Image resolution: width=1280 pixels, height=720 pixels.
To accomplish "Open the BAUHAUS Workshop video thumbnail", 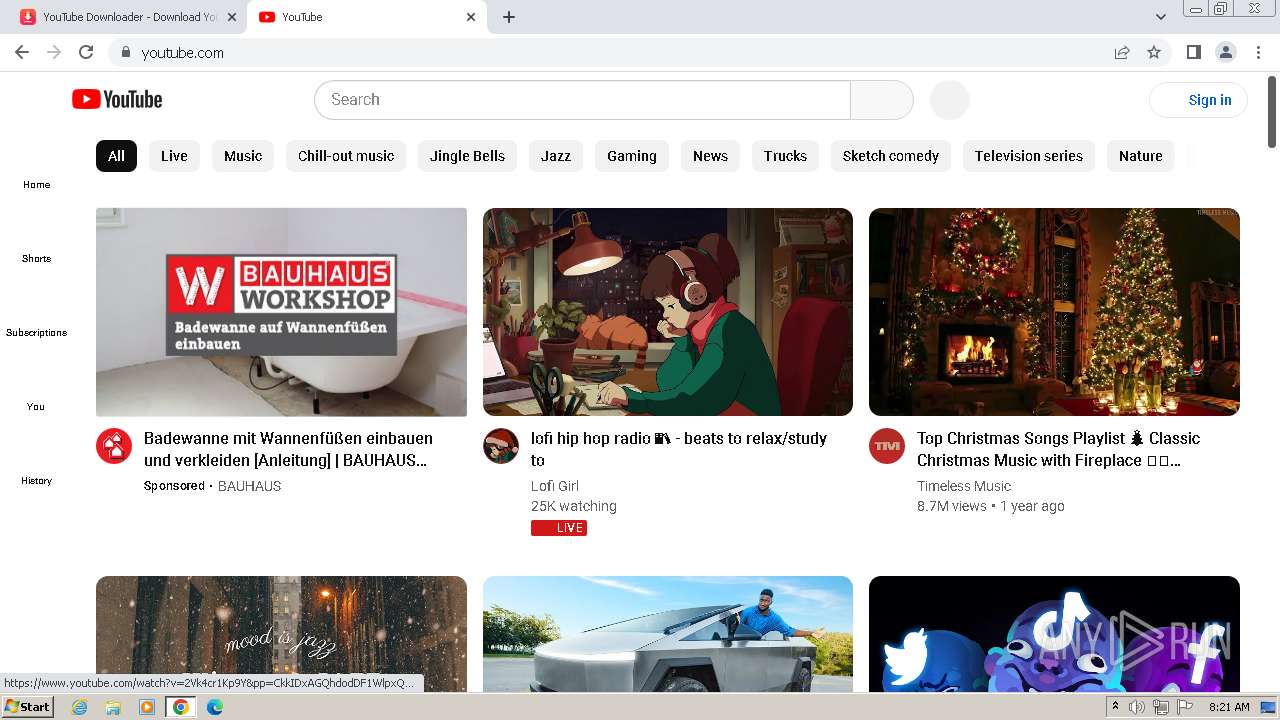I will (x=281, y=312).
